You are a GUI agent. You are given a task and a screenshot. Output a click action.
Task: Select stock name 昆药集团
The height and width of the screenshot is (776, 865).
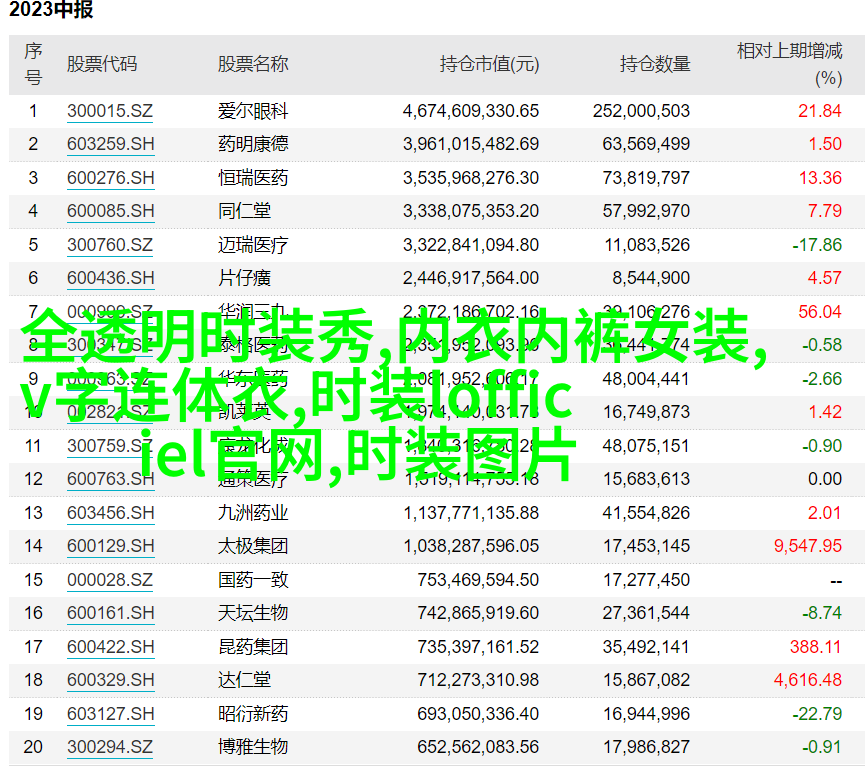[253, 647]
